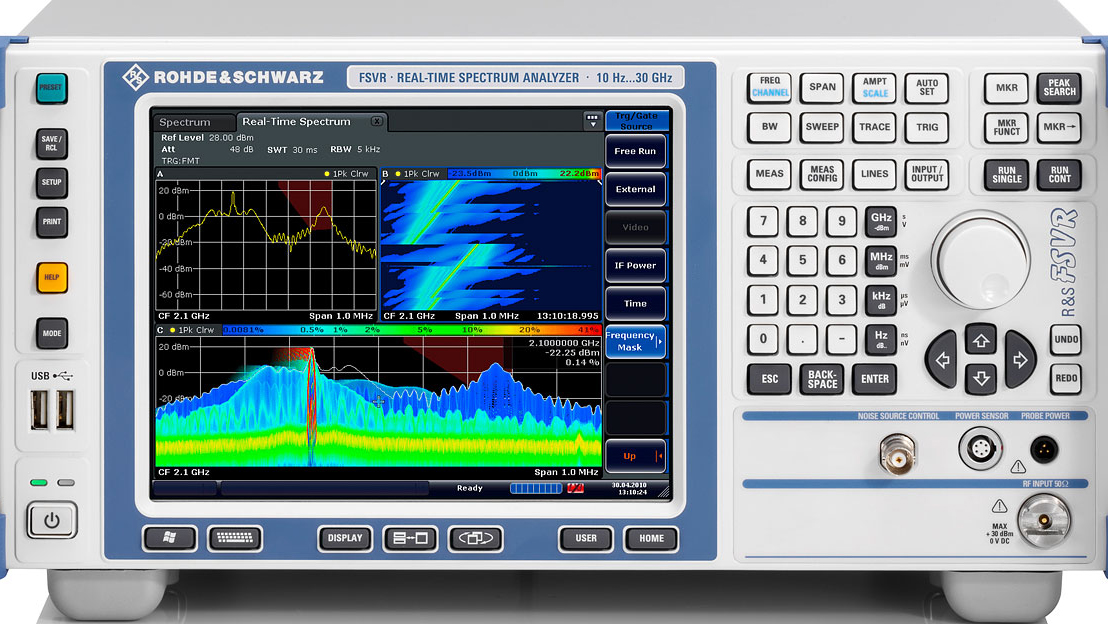
Task: Click the persistence percentage color bar
Action: [x=411, y=330]
